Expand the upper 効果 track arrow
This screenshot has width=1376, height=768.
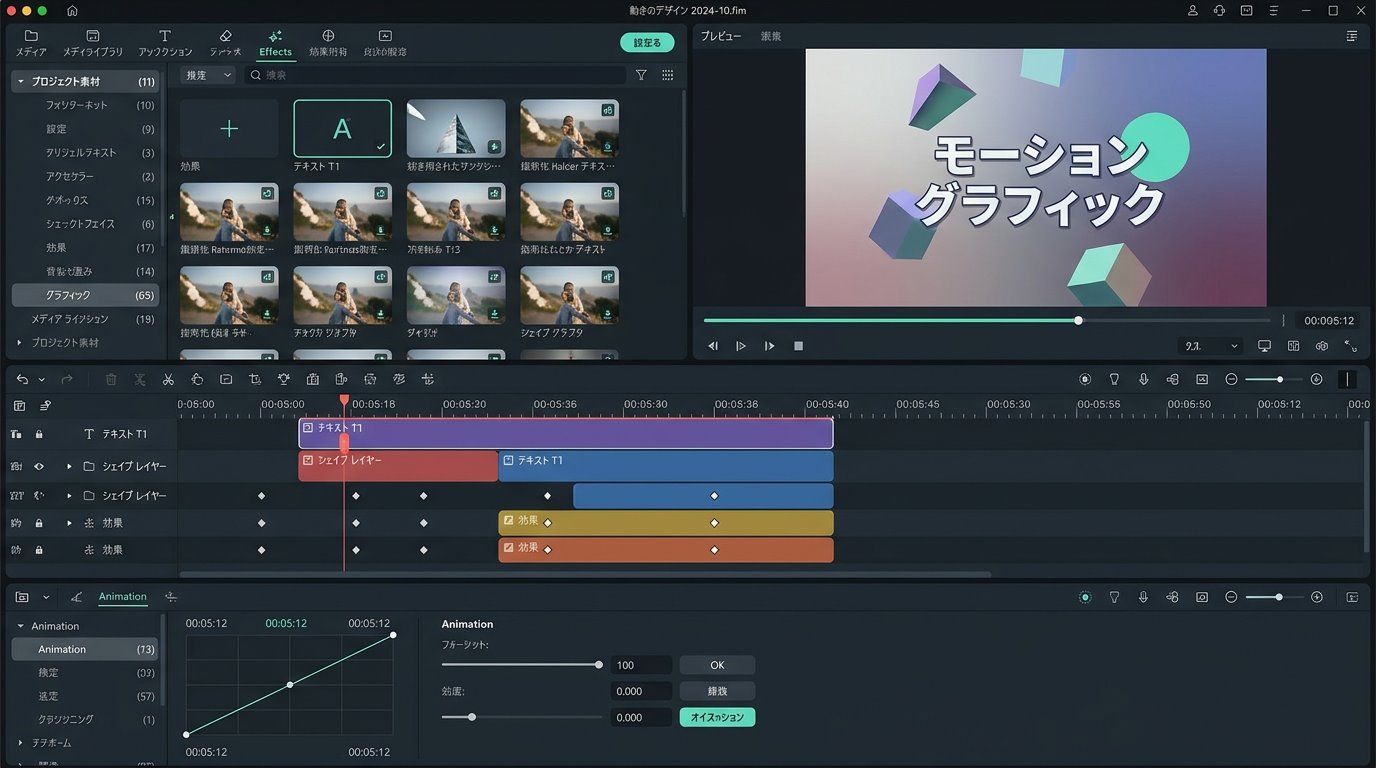pyautogui.click(x=69, y=523)
